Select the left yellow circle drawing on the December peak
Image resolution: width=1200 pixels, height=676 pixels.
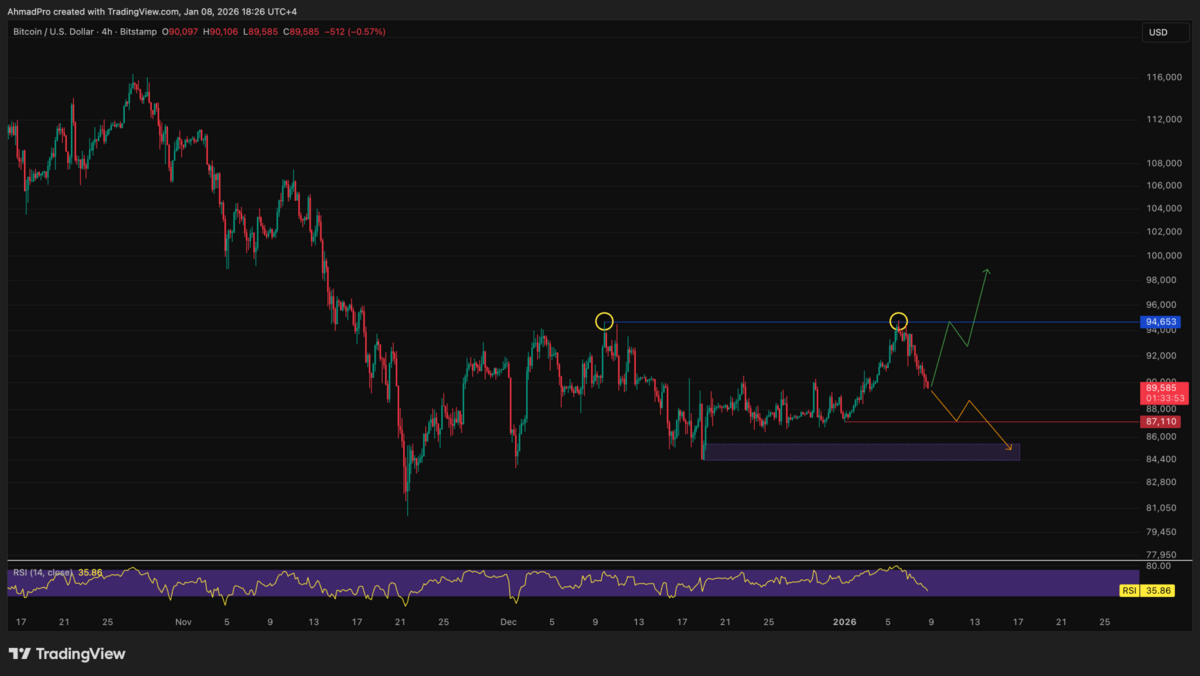(x=604, y=322)
